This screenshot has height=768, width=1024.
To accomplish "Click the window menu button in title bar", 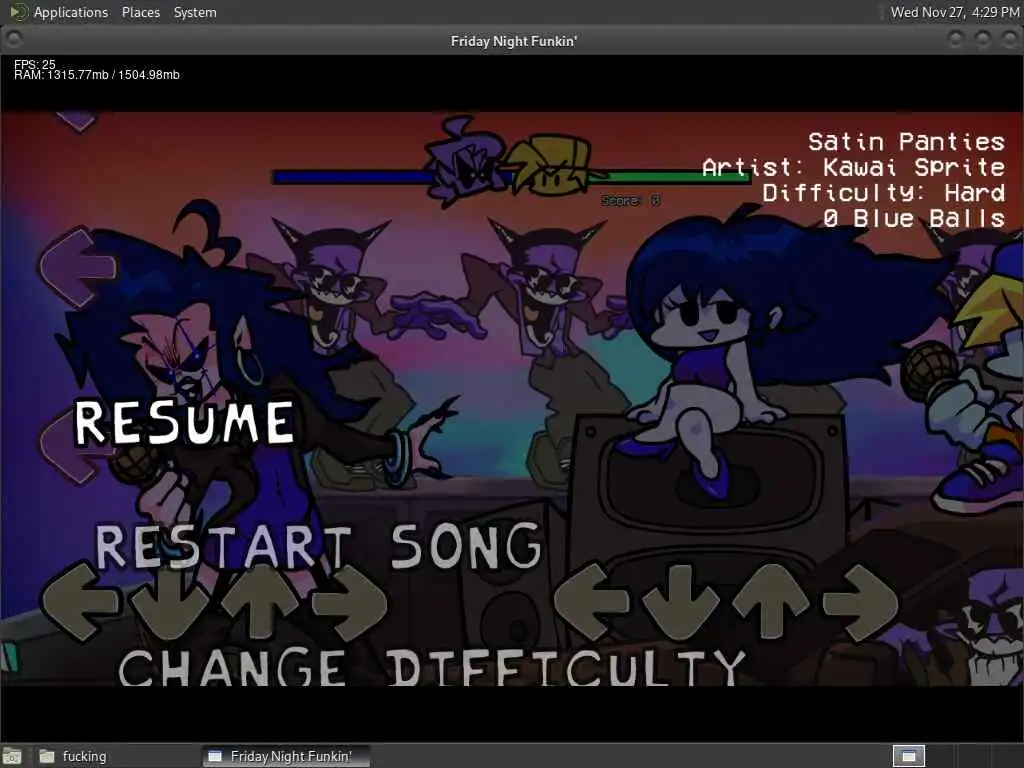I will click(x=13, y=40).
